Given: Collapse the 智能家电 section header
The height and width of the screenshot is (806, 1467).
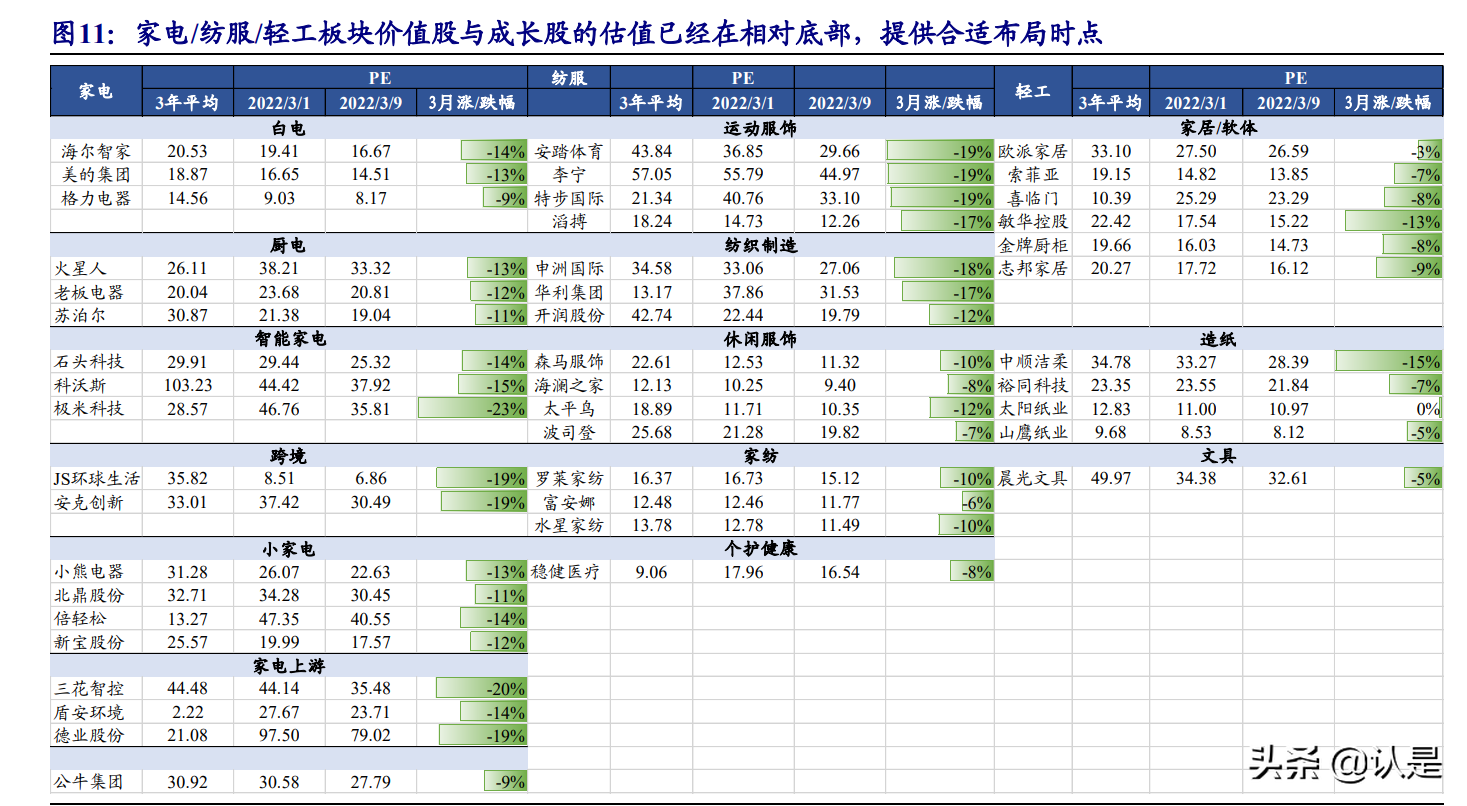Looking at the screenshot, I should [289, 338].
